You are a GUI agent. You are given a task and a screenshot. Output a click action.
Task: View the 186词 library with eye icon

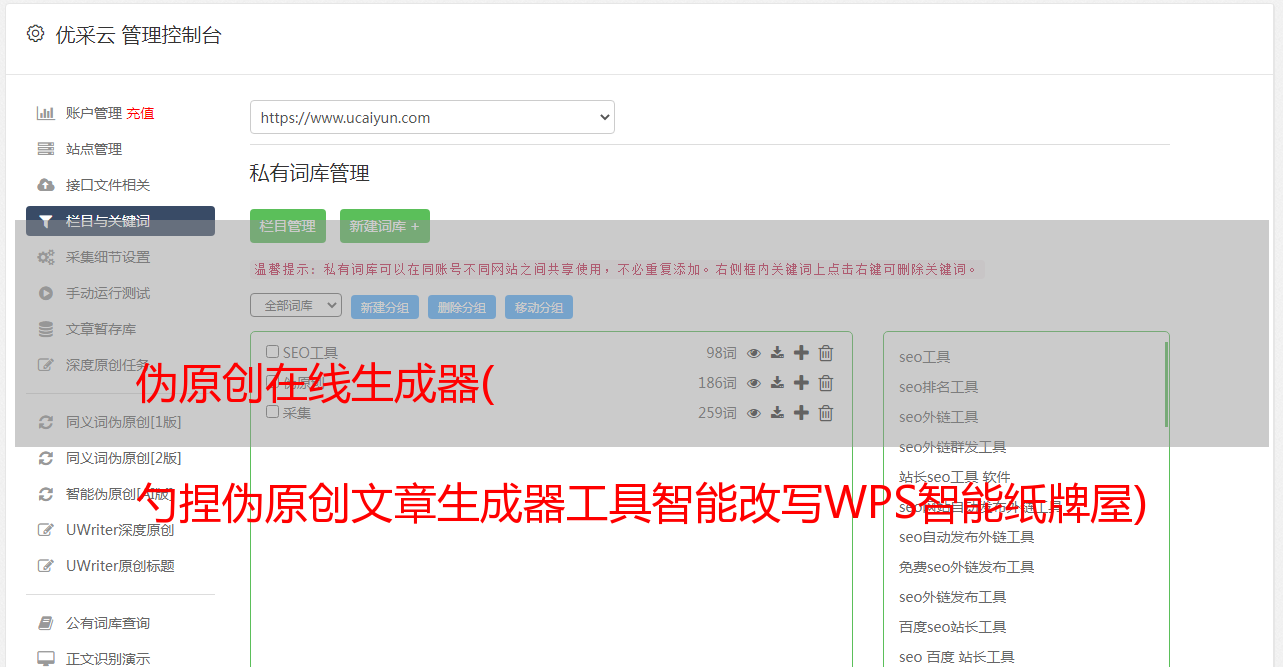[754, 383]
